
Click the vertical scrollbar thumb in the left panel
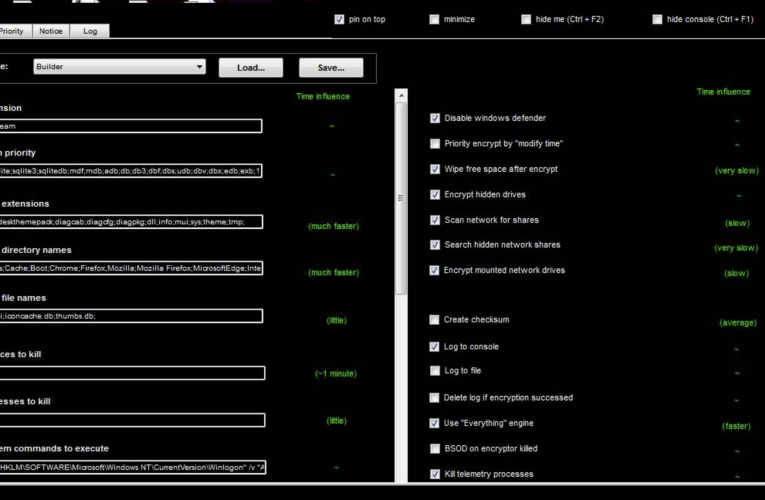(x=401, y=198)
